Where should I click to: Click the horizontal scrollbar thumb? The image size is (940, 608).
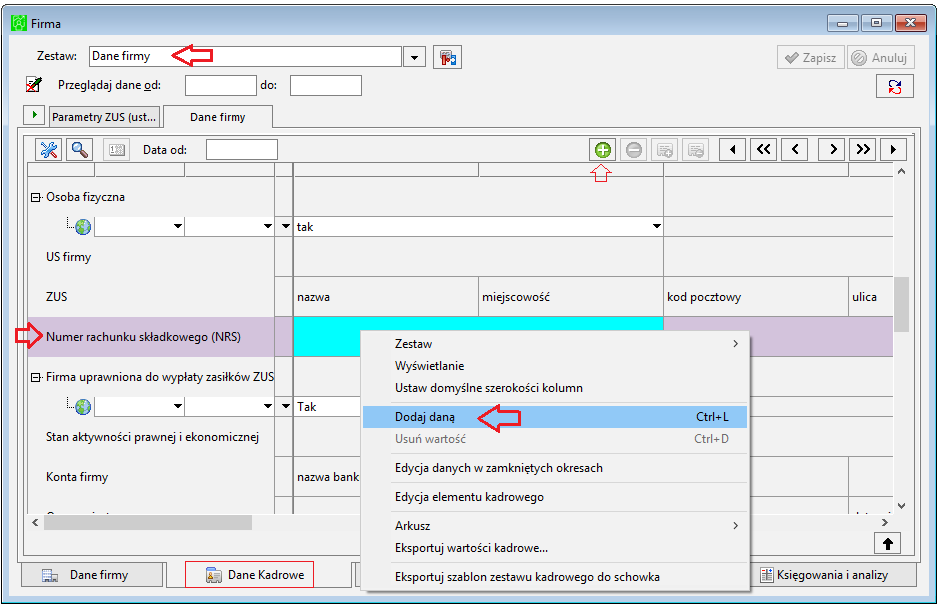(148, 523)
